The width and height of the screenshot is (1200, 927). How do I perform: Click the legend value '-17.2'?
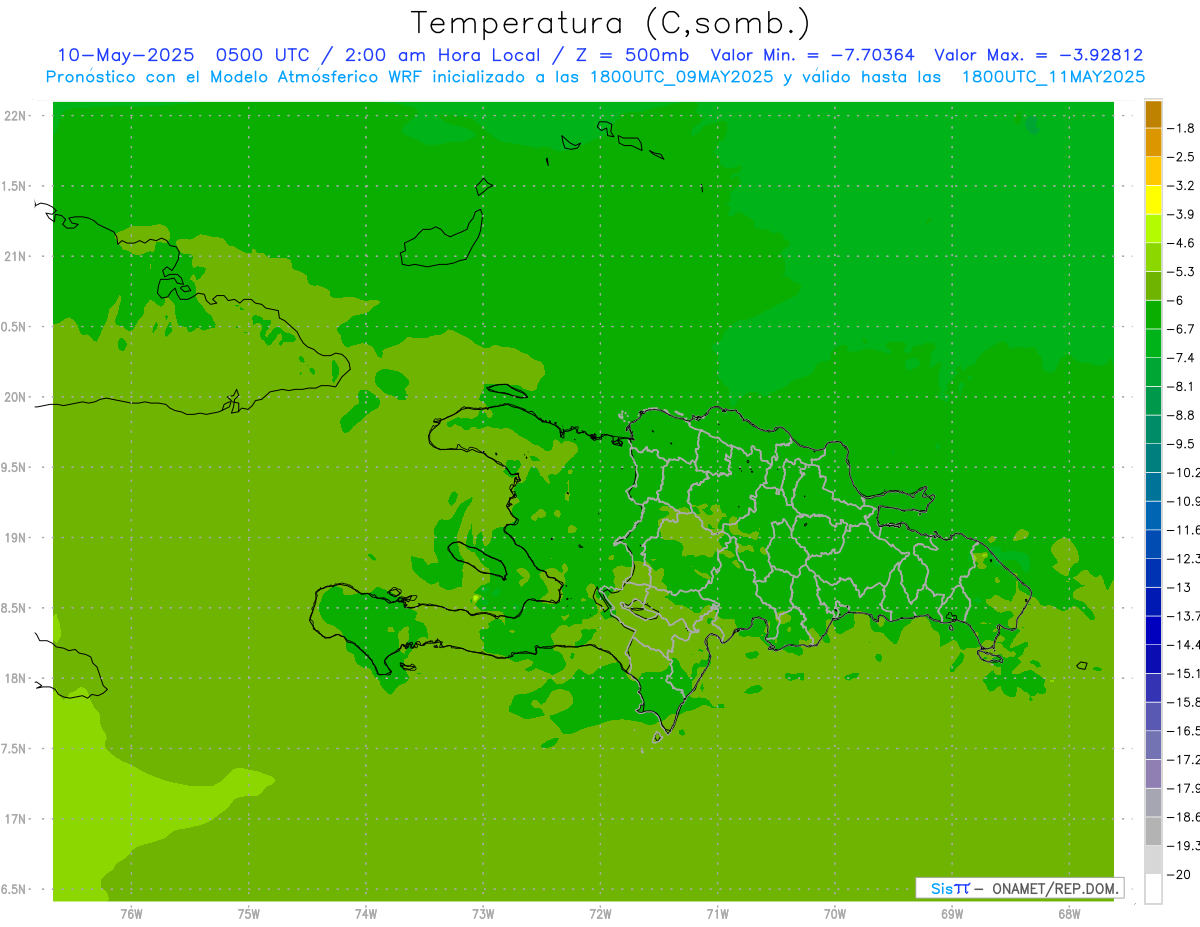[1184, 760]
